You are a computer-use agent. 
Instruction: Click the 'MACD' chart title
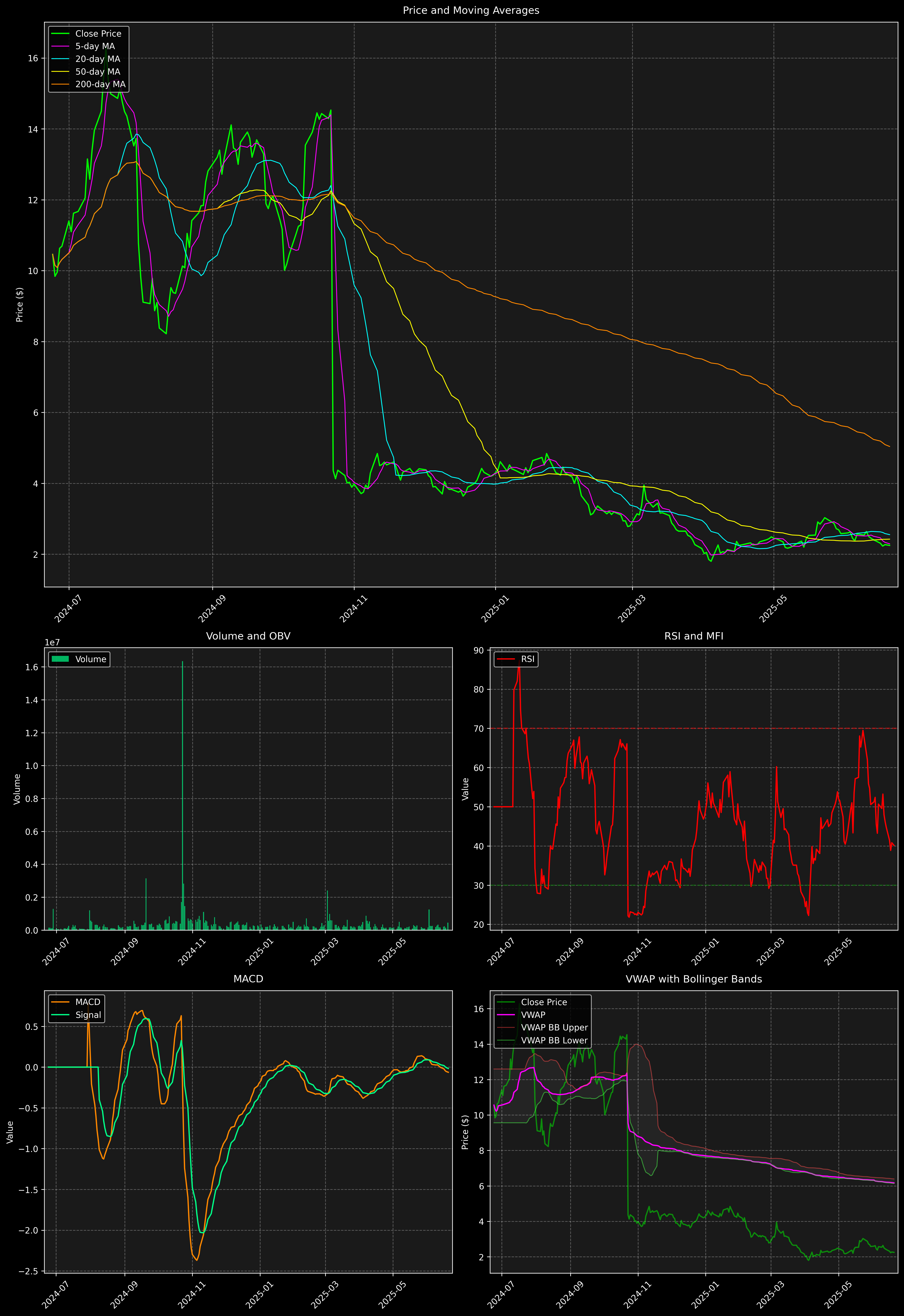(248, 979)
